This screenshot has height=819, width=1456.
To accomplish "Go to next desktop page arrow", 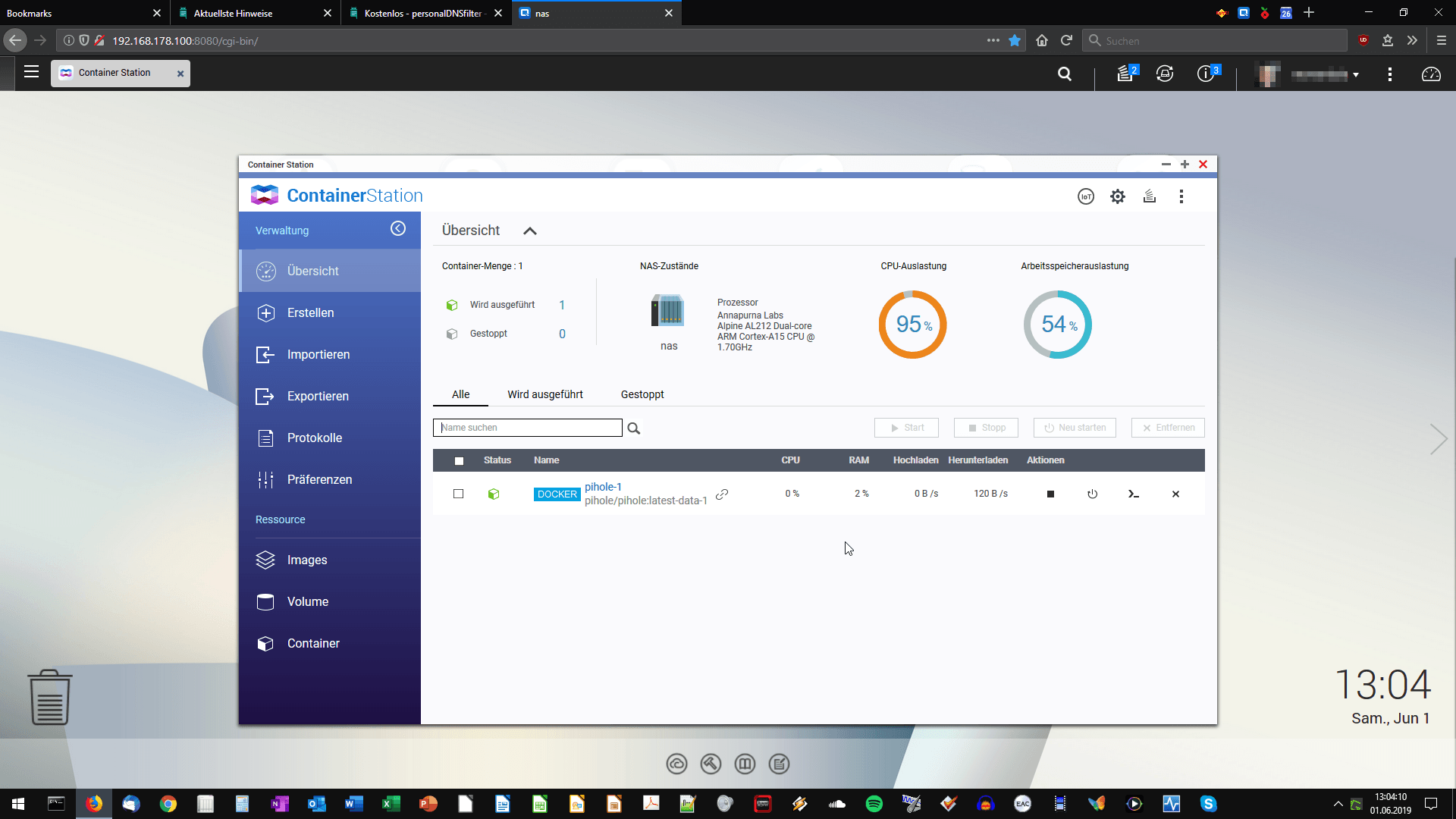I will pyautogui.click(x=1439, y=439).
